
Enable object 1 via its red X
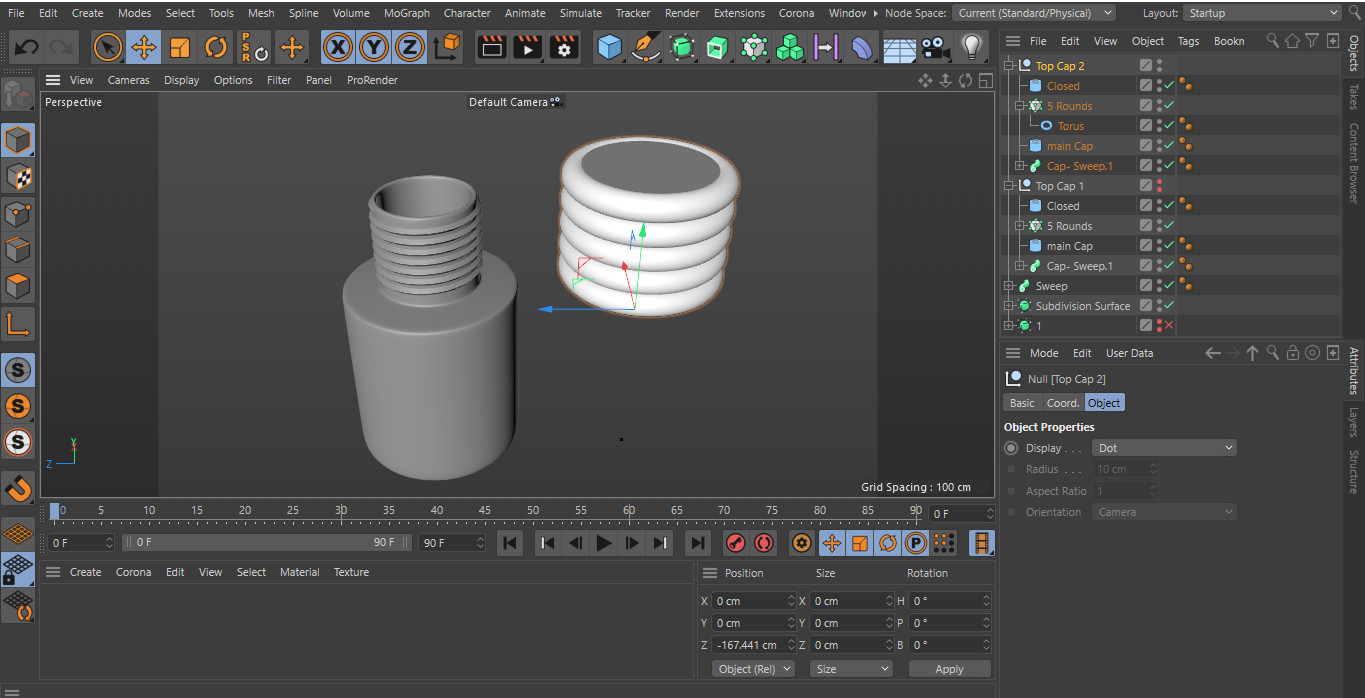click(1169, 326)
